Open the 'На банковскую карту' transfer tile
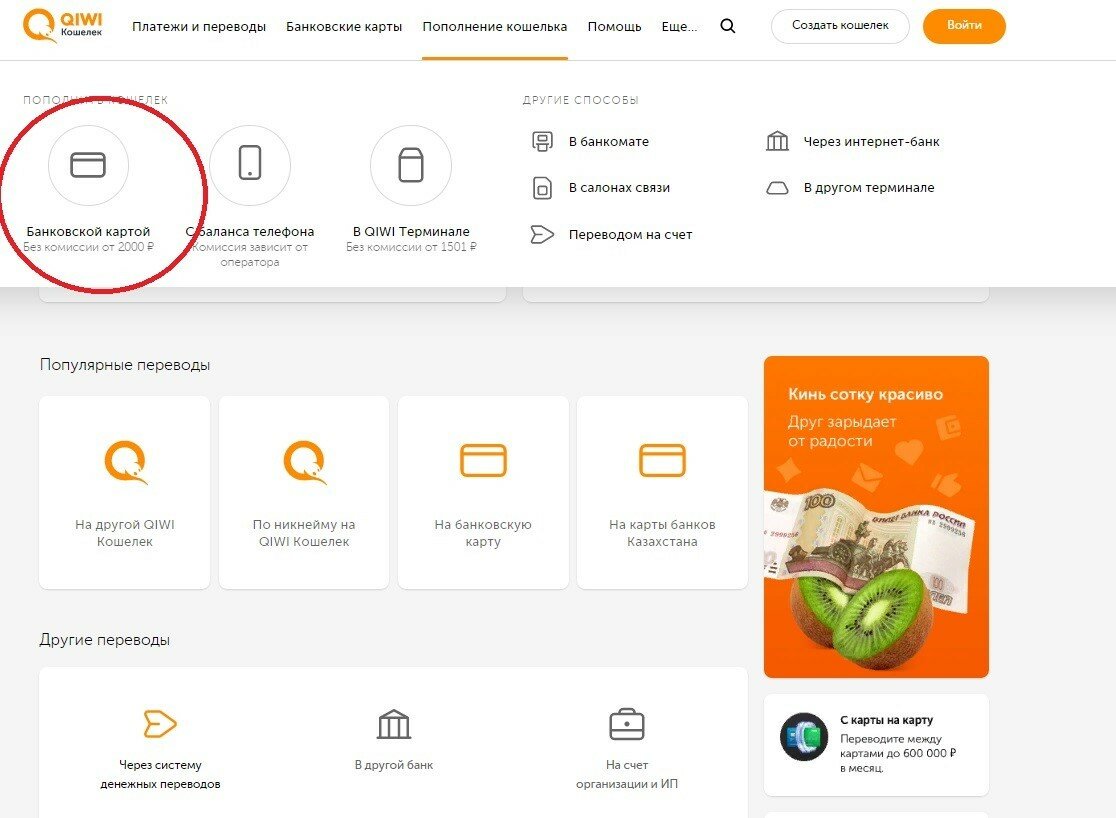 [x=483, y=492]
